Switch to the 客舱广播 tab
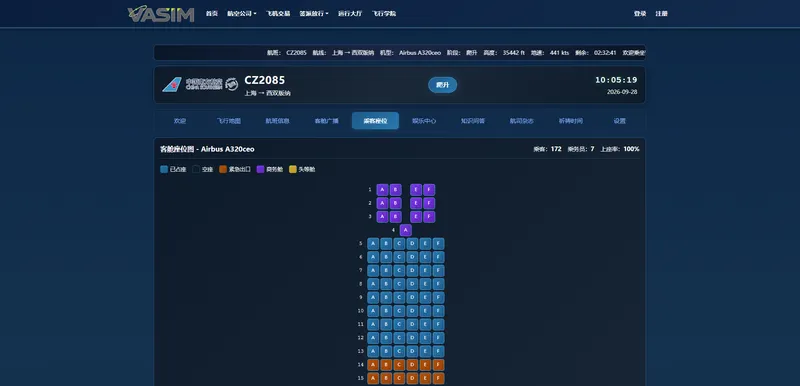The image size is (800, 386). tap(327, 121)
